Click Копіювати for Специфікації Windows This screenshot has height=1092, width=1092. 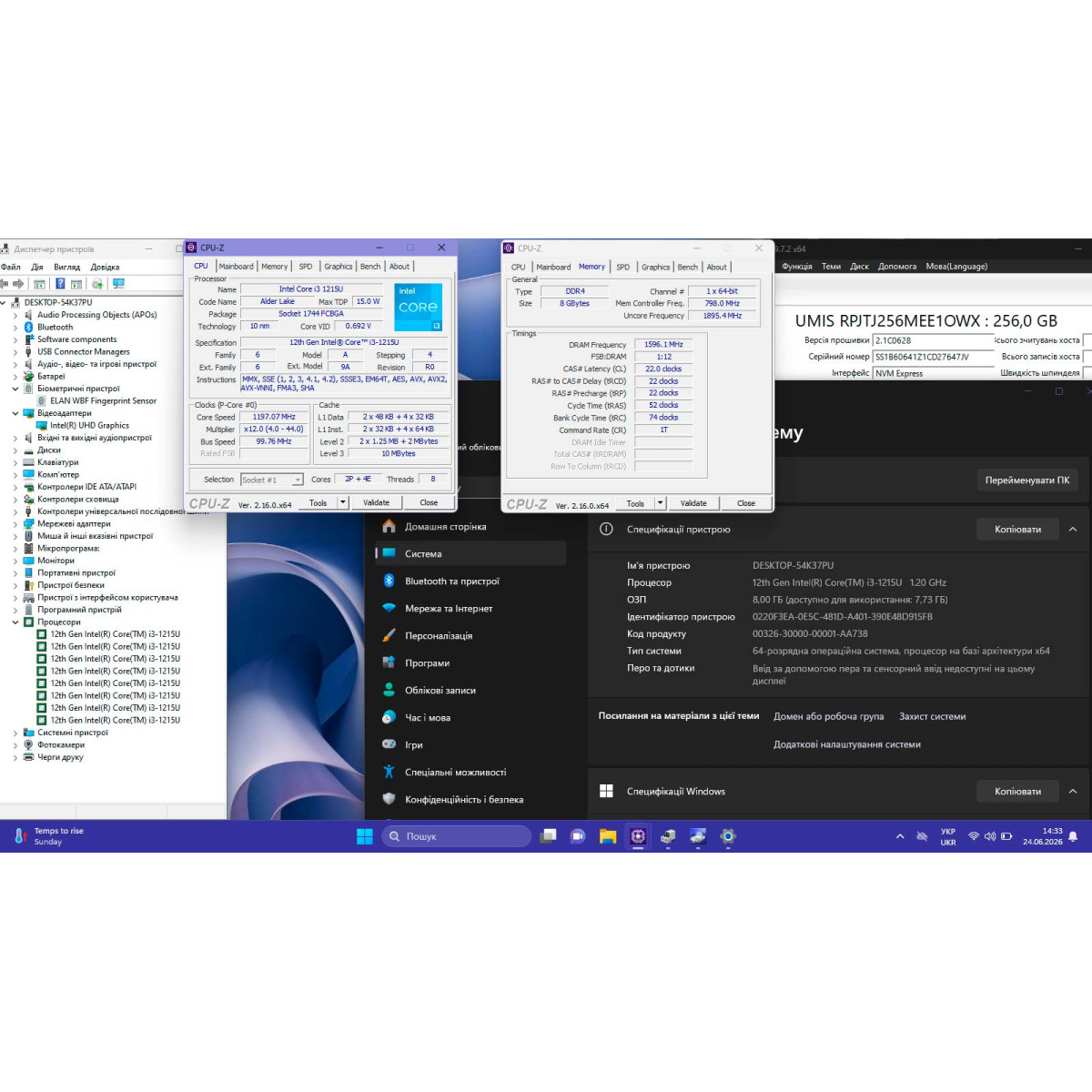tap(1017, 791)
